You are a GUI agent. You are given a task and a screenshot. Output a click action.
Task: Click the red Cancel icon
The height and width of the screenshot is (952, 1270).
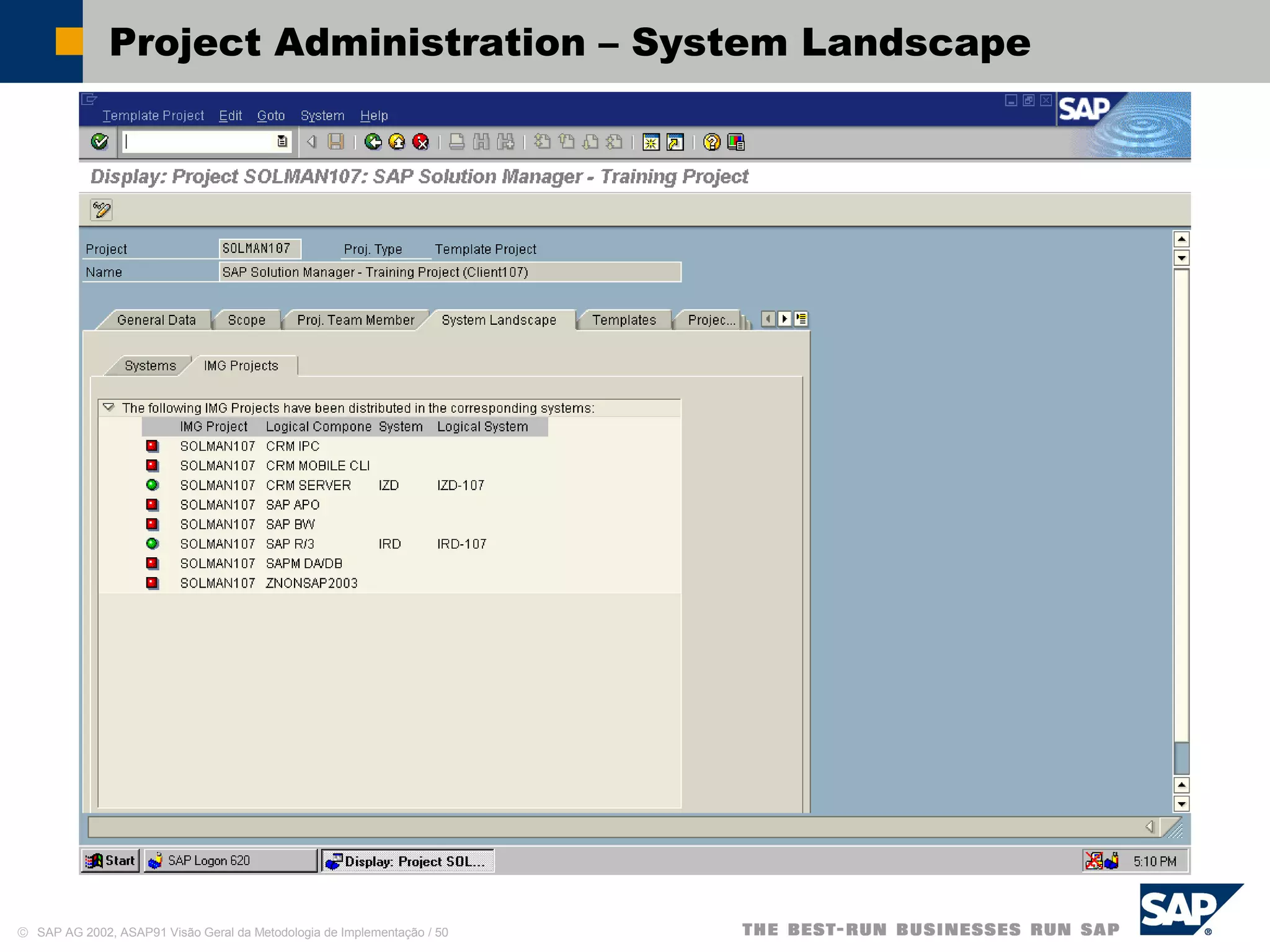420,142
